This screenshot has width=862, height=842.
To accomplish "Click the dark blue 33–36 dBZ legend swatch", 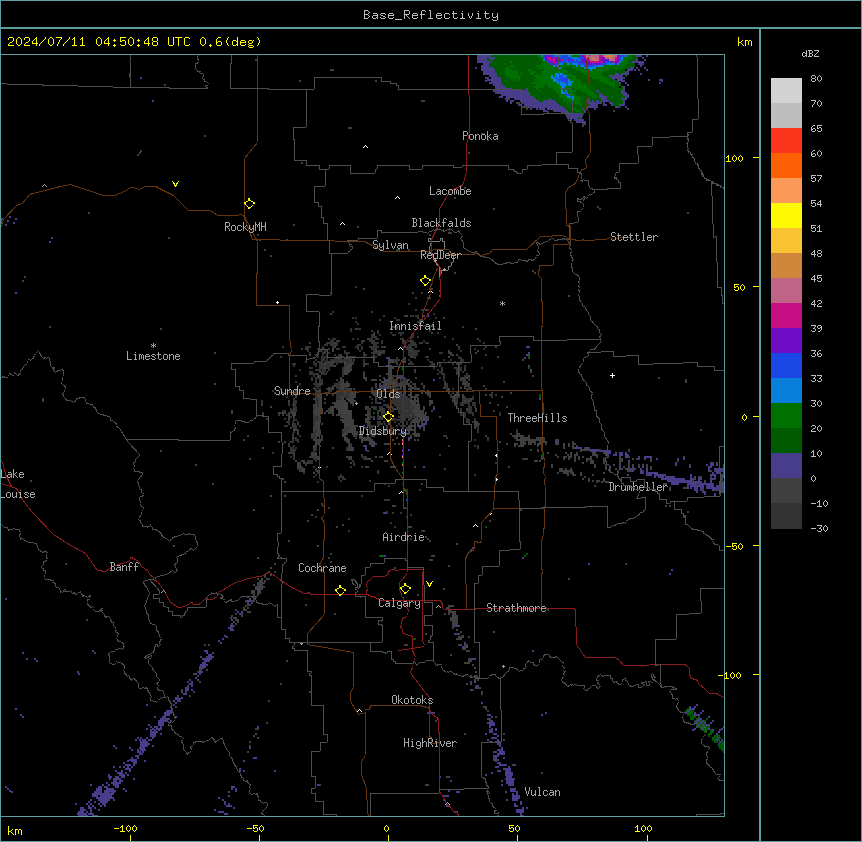I will 786,365.
